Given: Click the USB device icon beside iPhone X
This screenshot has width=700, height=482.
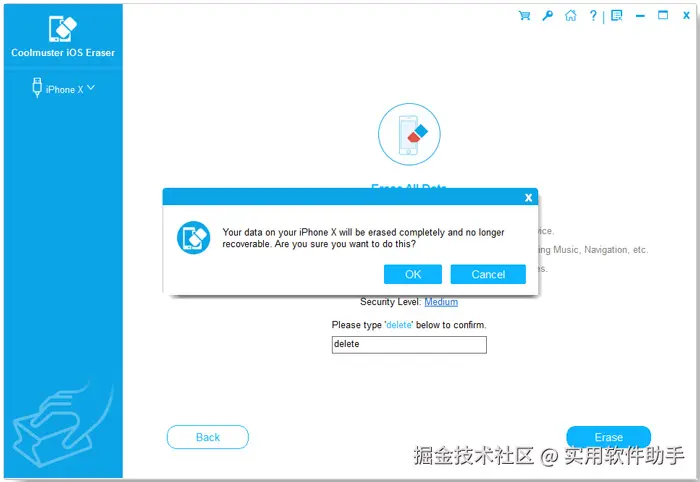Looking at the screenshot, I should [x=37, y=87].
